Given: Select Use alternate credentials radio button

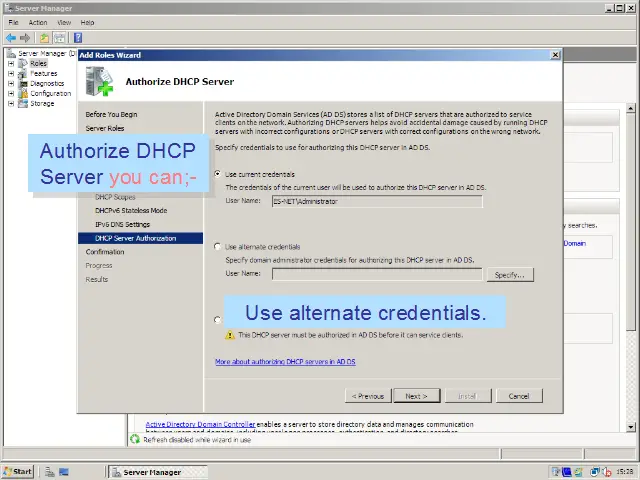Looking at the screenshot, I should [x=218, y=247].
